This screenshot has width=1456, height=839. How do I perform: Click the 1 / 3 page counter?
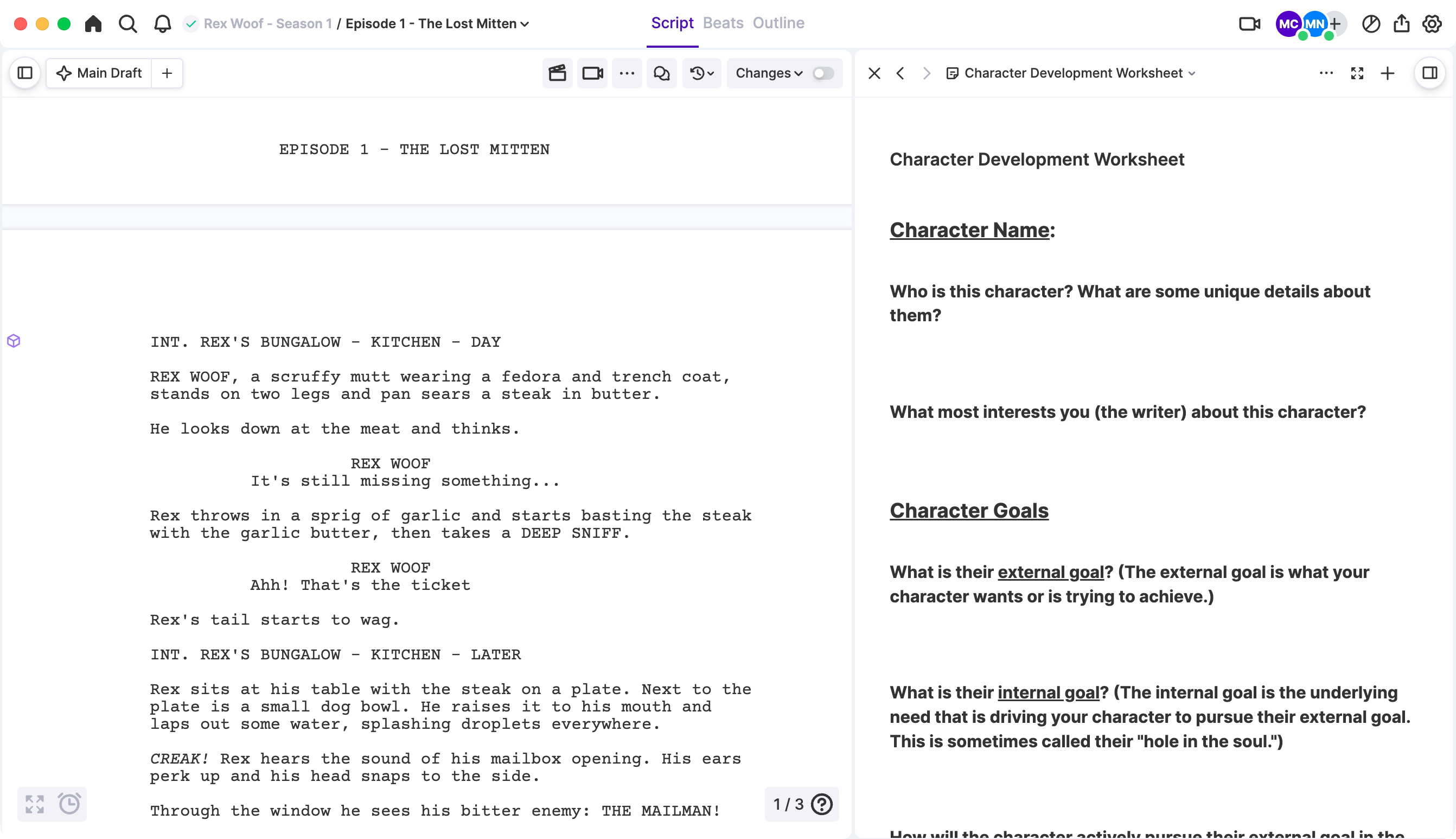pyautogui.click(x=788, y=804)
